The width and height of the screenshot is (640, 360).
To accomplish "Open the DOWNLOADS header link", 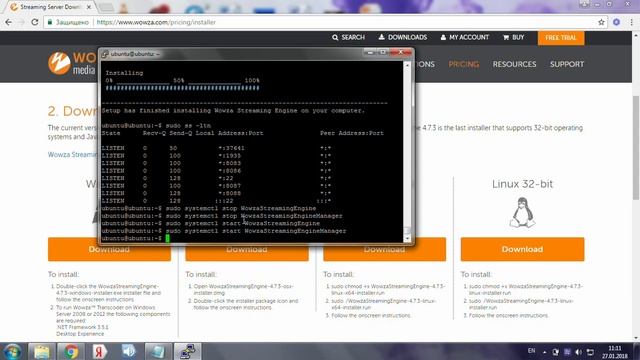I will point(402,38).
